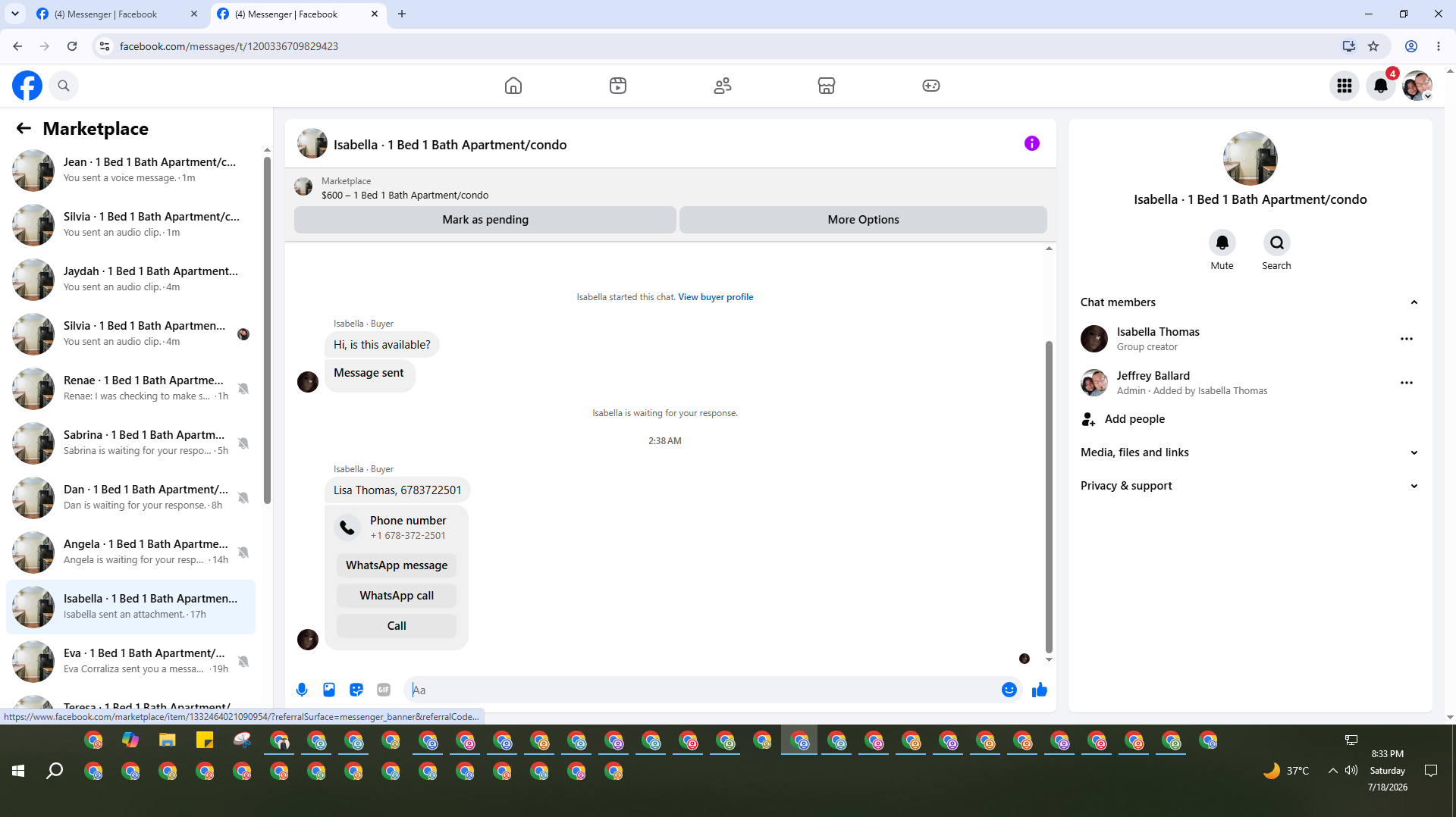Viewport: 1456px width, 817px height.
Task: Open More Options for the listing
Action: click(863, 220)
